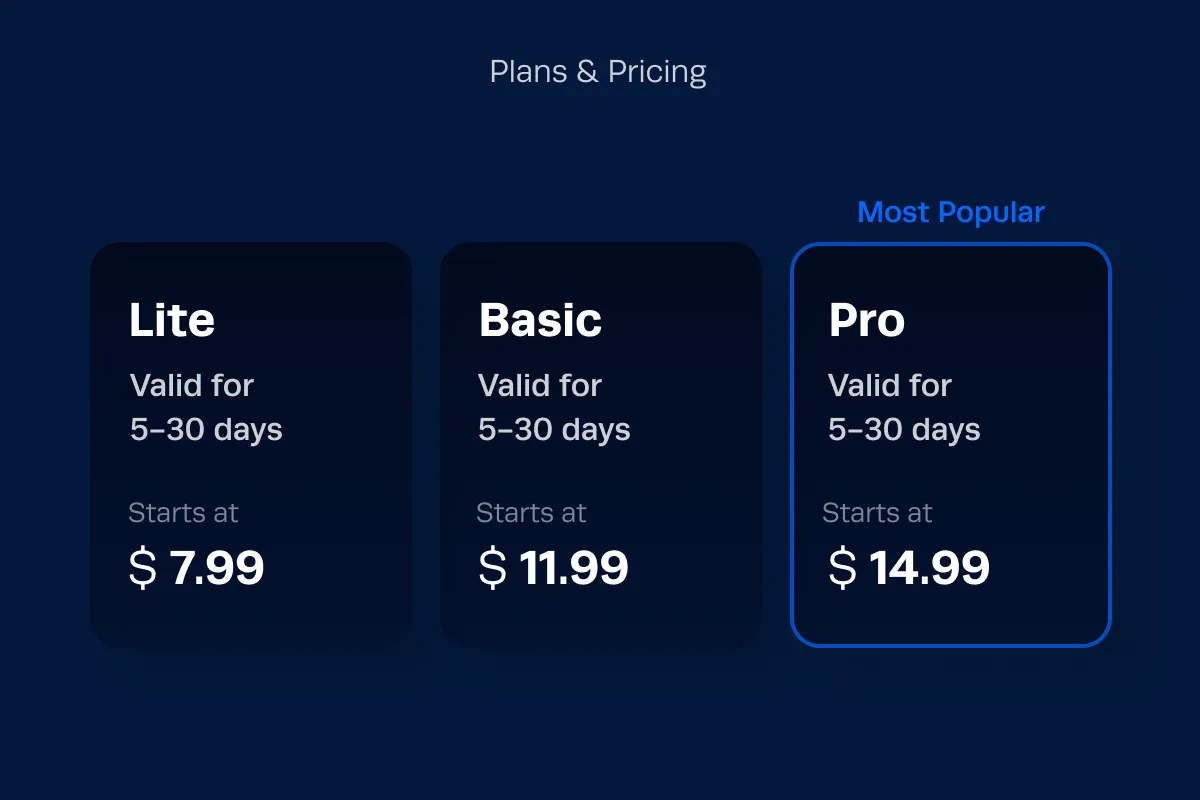
Task: Click the $ 11.99 price
Action: [x=554, y=568]
